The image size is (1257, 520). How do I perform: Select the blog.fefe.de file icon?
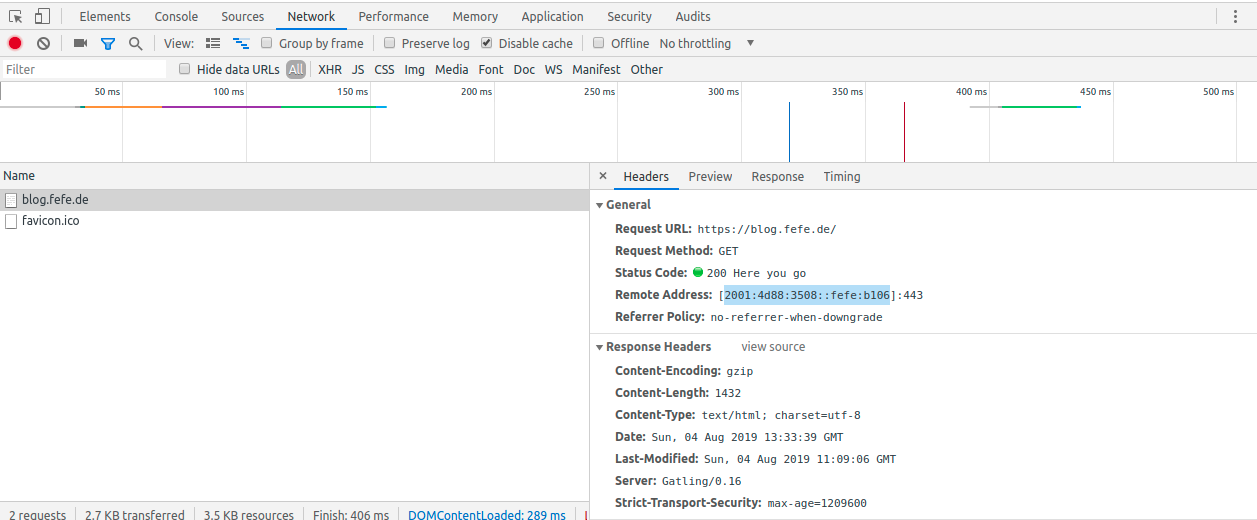click(x=11, y=200)
